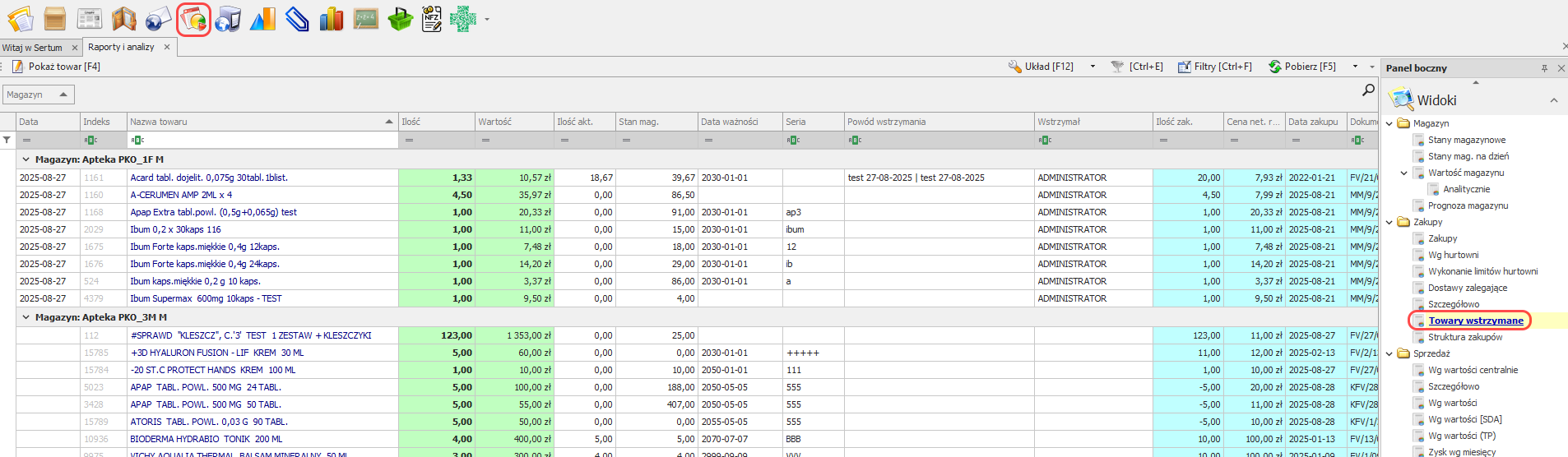Collapse the Zakupy folder in tree
This screenshot has height=457, width=1568.
[x=1389, y=222]
